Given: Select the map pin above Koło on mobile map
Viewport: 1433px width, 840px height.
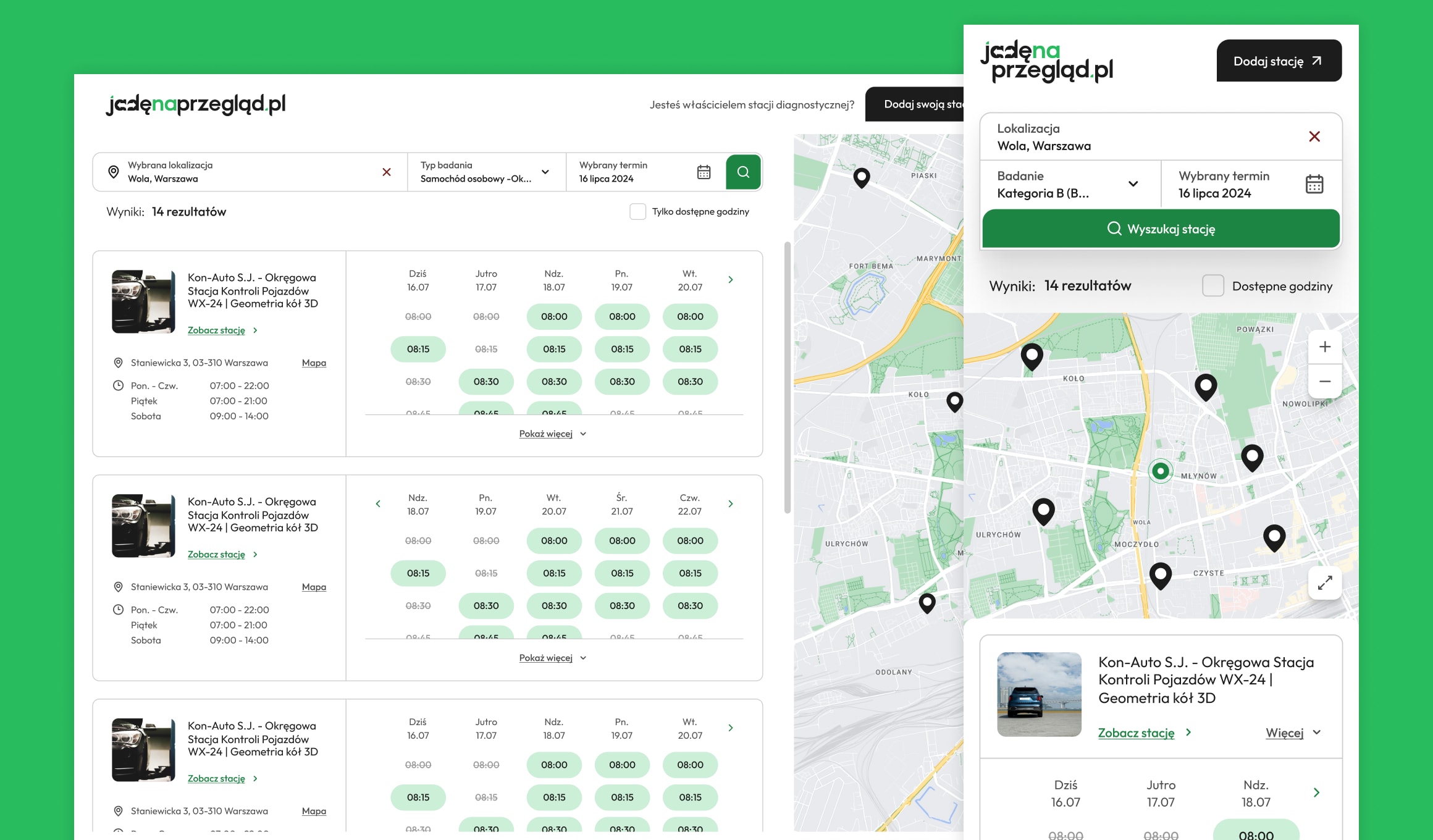Looking at the screenshot, I should (1032, 356).
